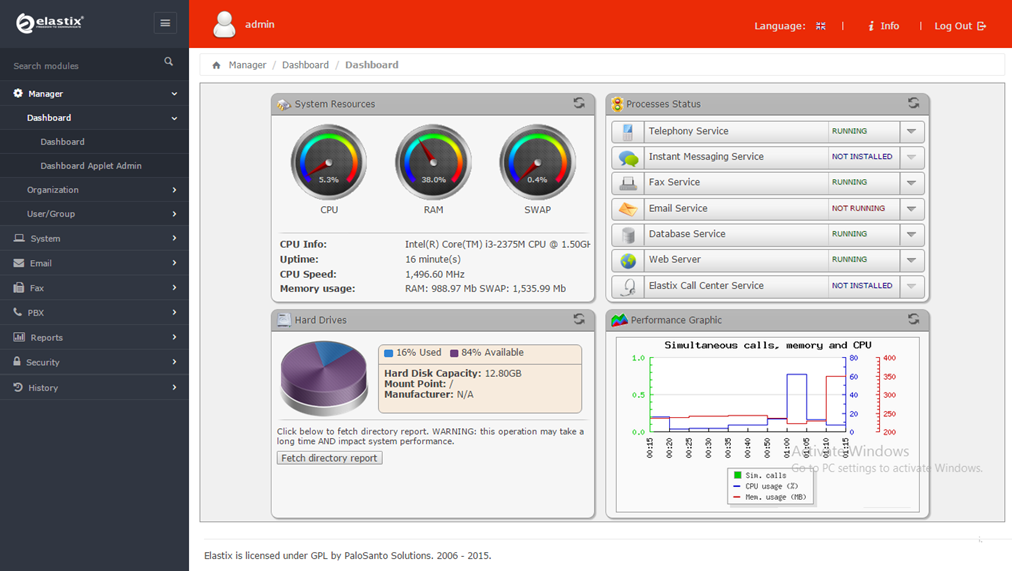Click the hard drive pie chart

(324, 378)
